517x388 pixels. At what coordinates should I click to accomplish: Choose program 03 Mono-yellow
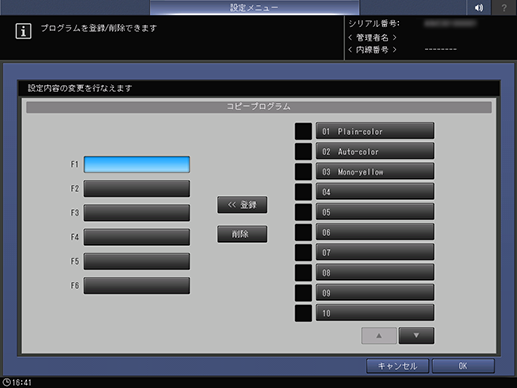[375, 171]
